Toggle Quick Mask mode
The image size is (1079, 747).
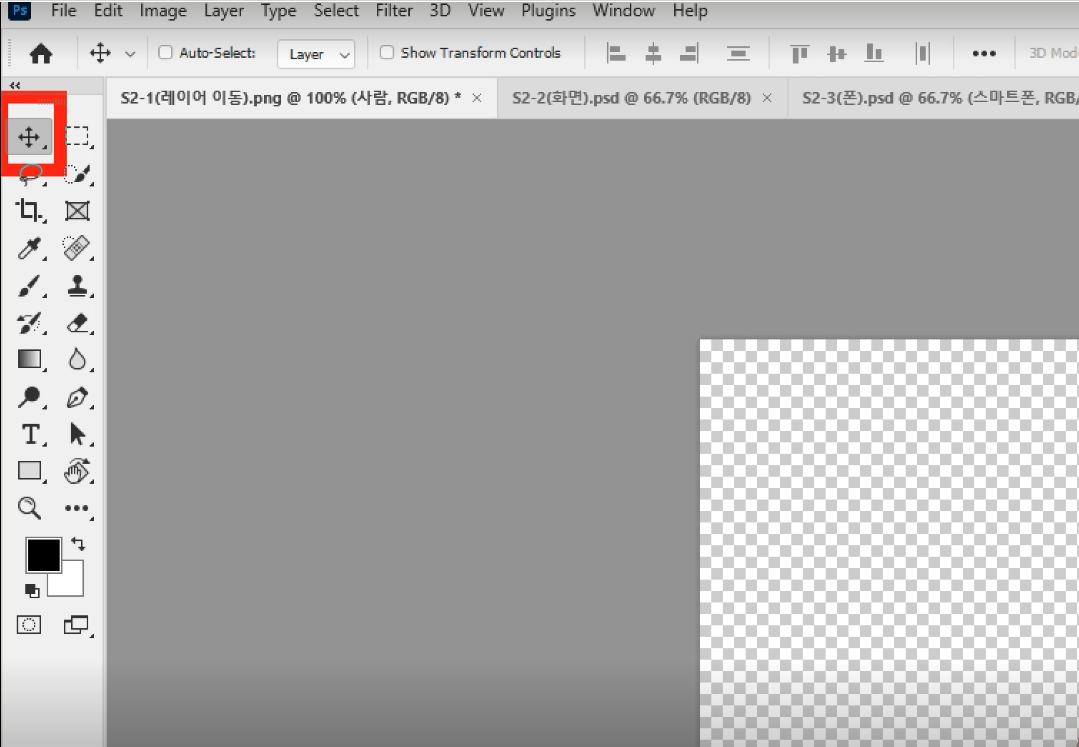pyautogui.click(x=29, y=625)
